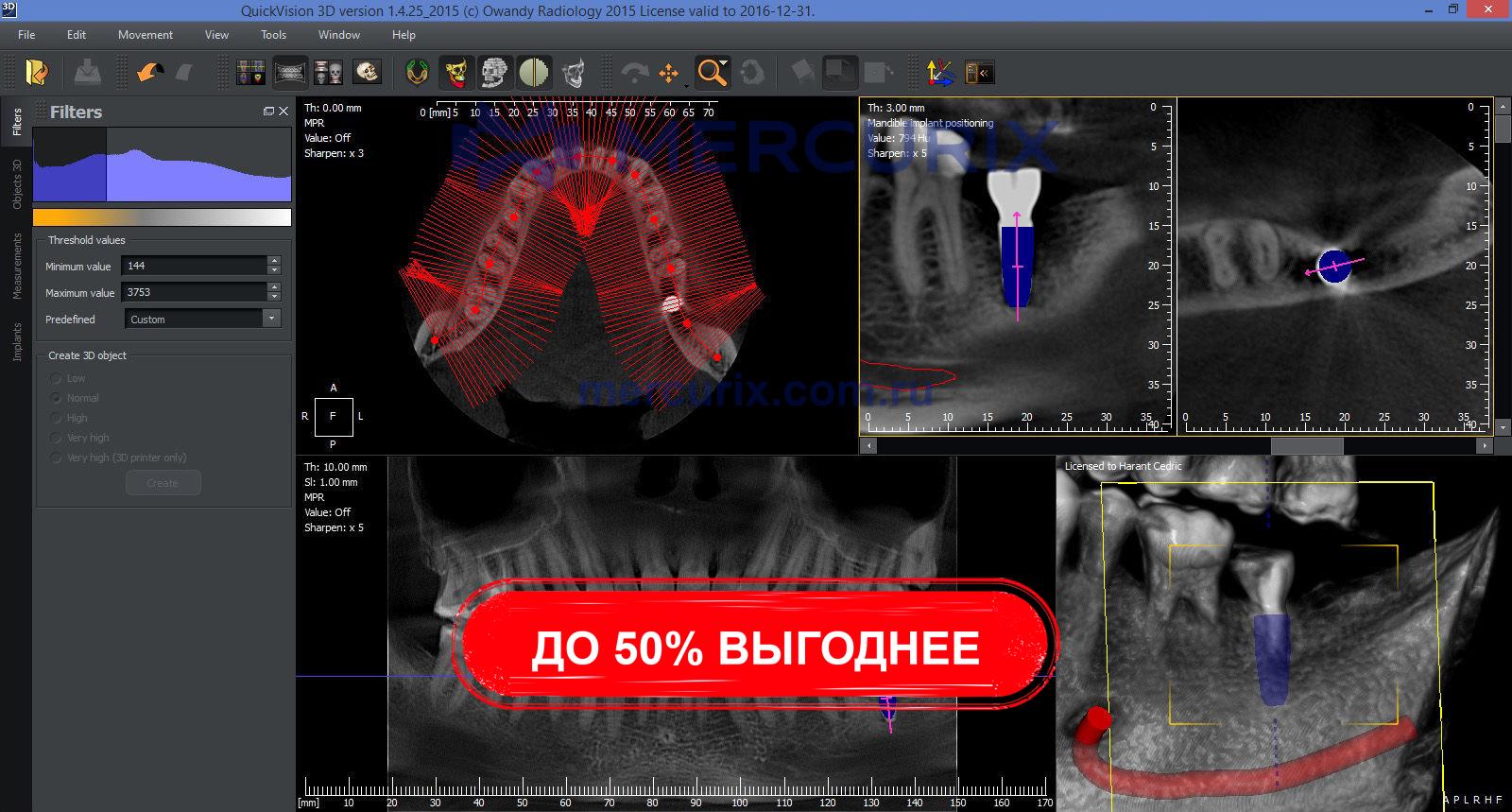Click the cube with arrow icon
The image size is (1512, 812).
[x=879, y=72]
